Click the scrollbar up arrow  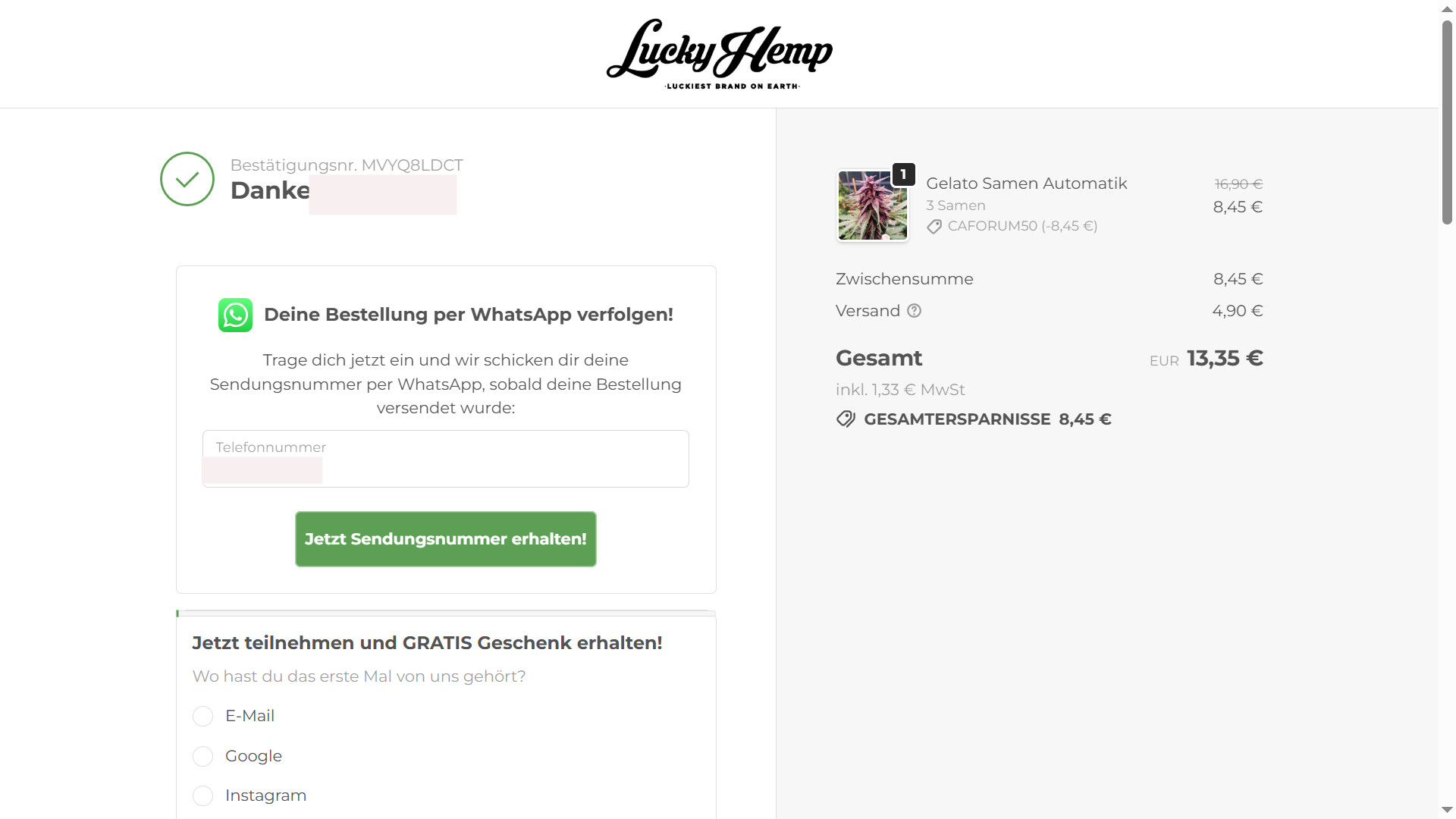[1447, 8]
